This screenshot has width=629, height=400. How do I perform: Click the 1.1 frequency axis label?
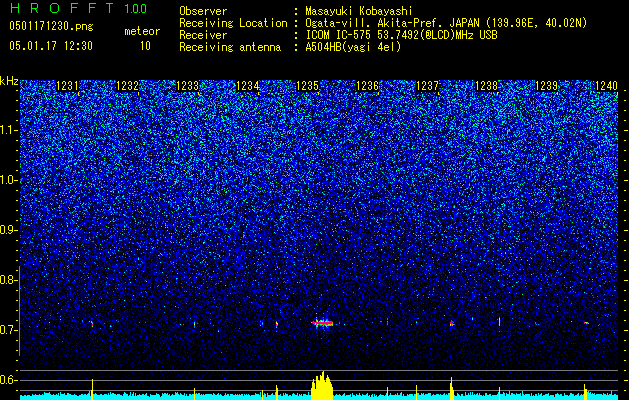[8, 130]
